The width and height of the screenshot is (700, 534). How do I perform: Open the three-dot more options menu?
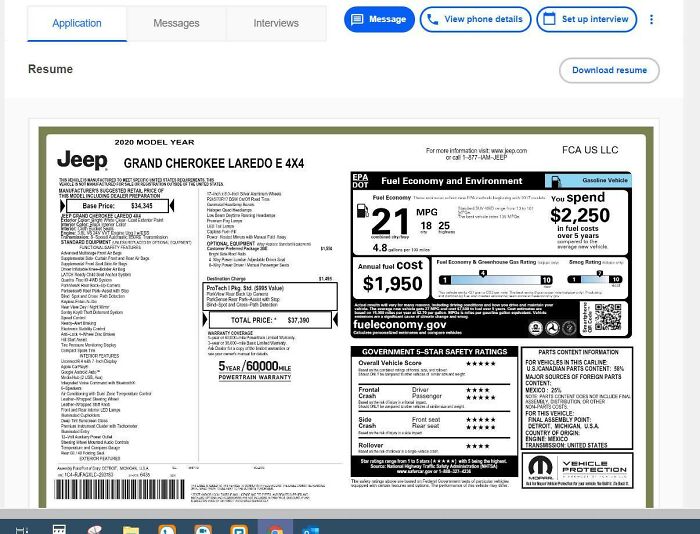(x=652, y=19)
